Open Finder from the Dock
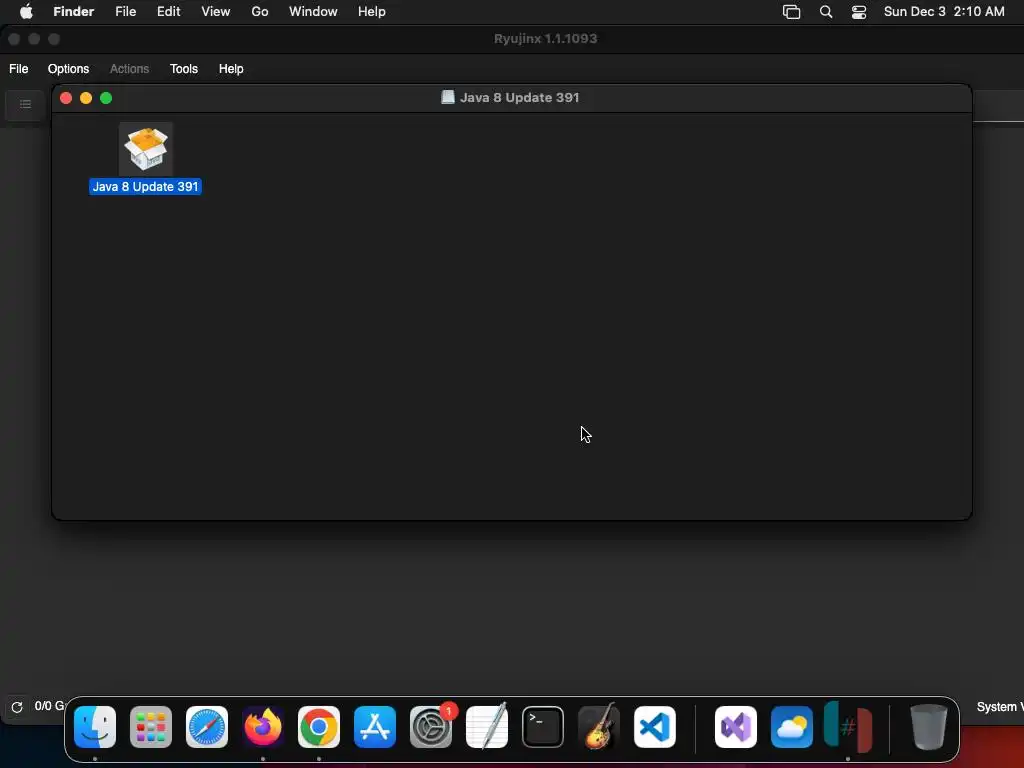The height and width of the screenshot is (768, 1024). (95, 727)
